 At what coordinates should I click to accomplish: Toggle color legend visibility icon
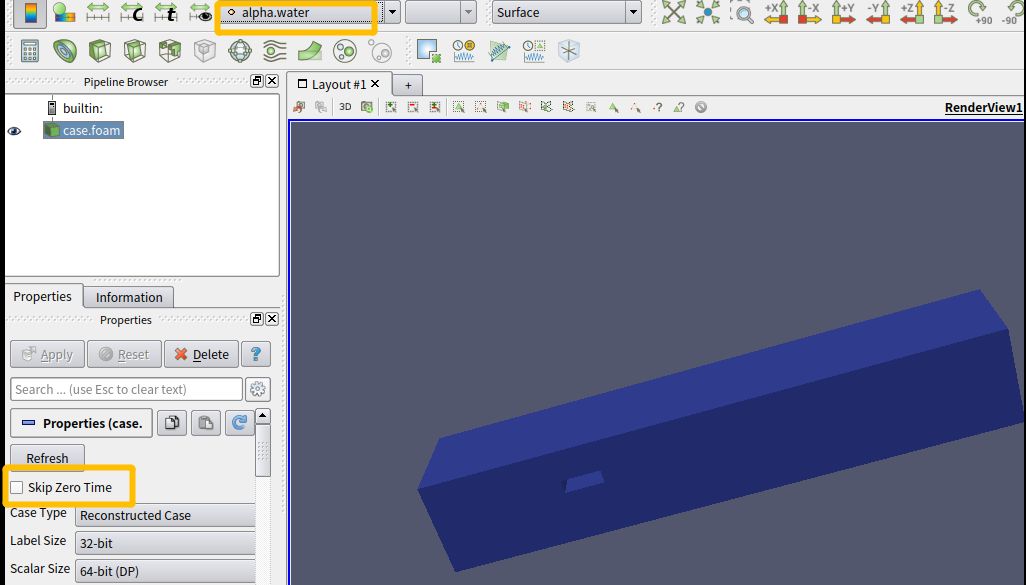pos(30,13)
